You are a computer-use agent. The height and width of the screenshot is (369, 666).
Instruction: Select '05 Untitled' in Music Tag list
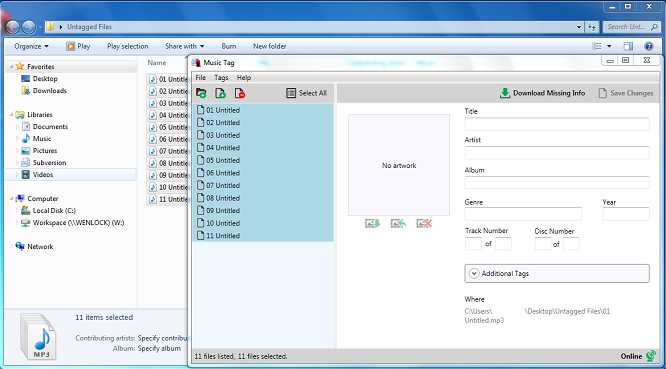263,161
